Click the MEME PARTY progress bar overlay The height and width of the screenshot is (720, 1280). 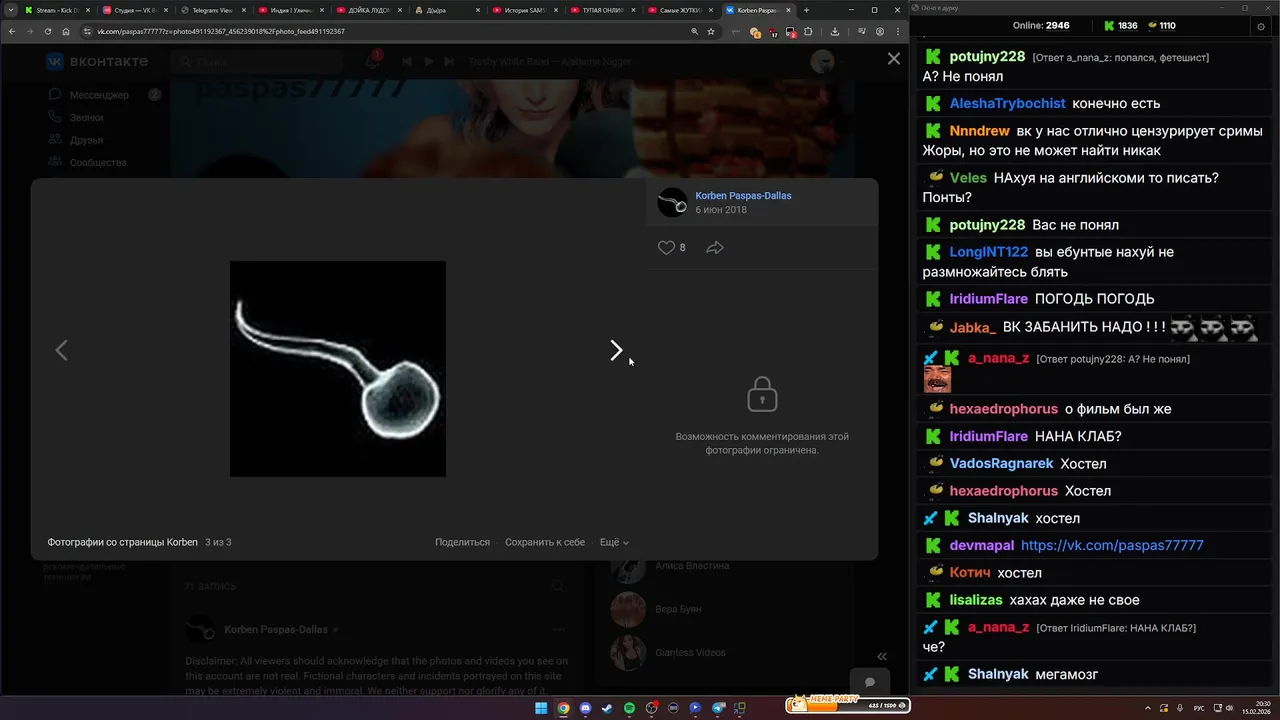coord(847,705)
